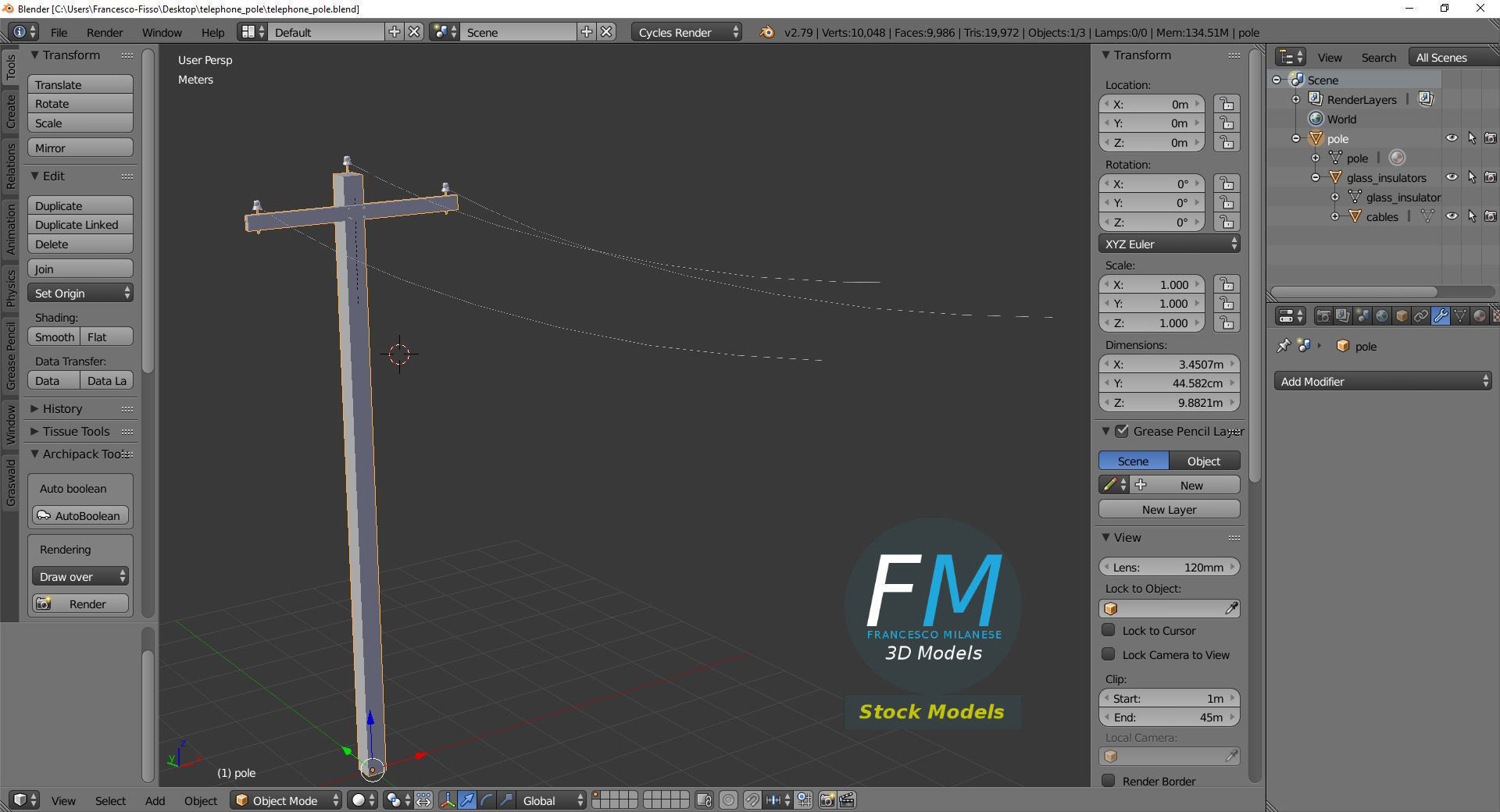Click the pole material sphere icon in outliner
Viewport: 1500px width, 812px height.
click(x=1398, y=158)
